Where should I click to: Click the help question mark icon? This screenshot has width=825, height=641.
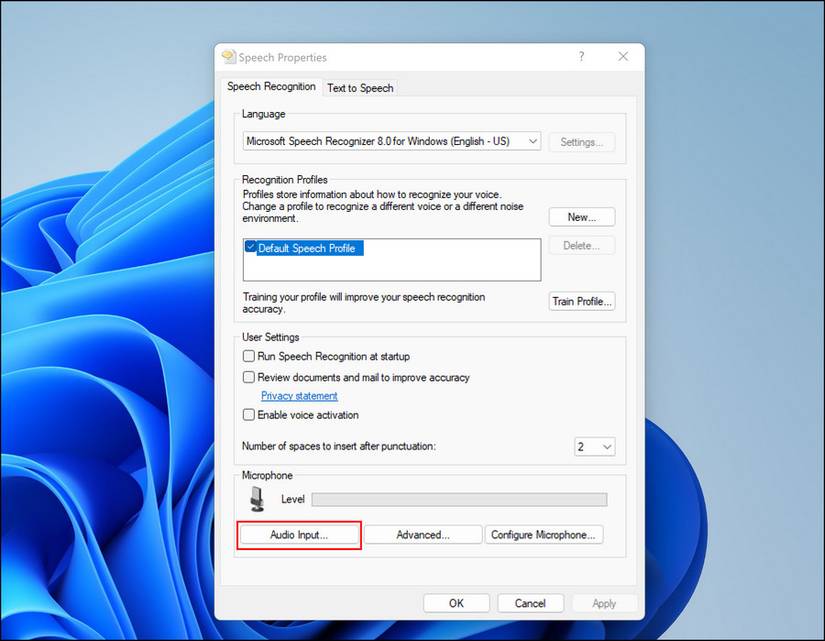(x=581, y=57)
